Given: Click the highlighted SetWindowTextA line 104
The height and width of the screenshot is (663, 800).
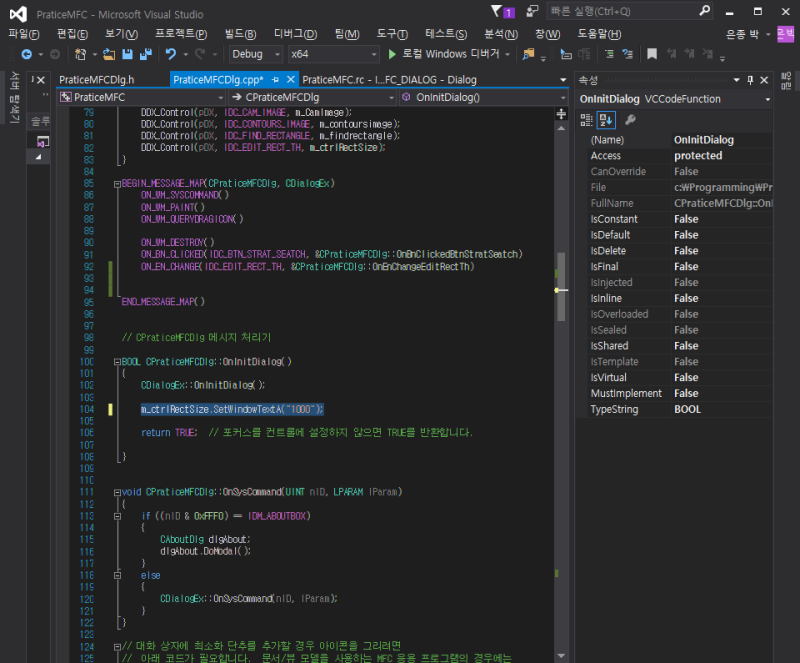Looking at the screenshot, I should (232, 409).
